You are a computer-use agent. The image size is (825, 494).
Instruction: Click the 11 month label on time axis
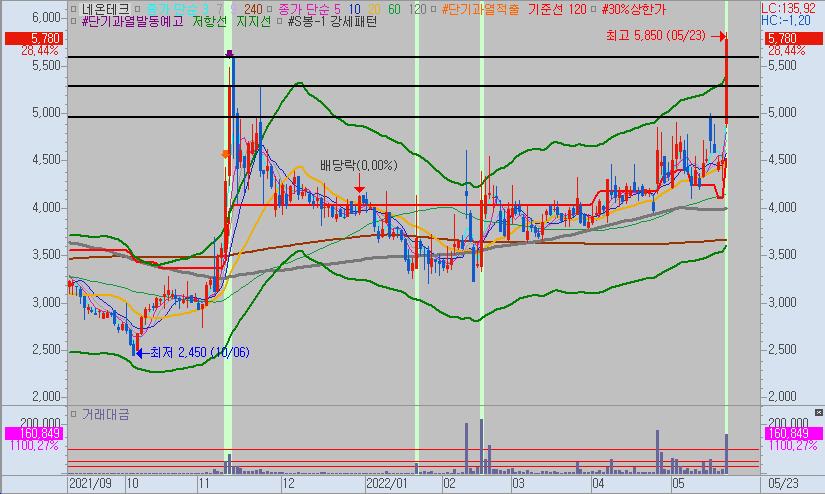point(205,483)
